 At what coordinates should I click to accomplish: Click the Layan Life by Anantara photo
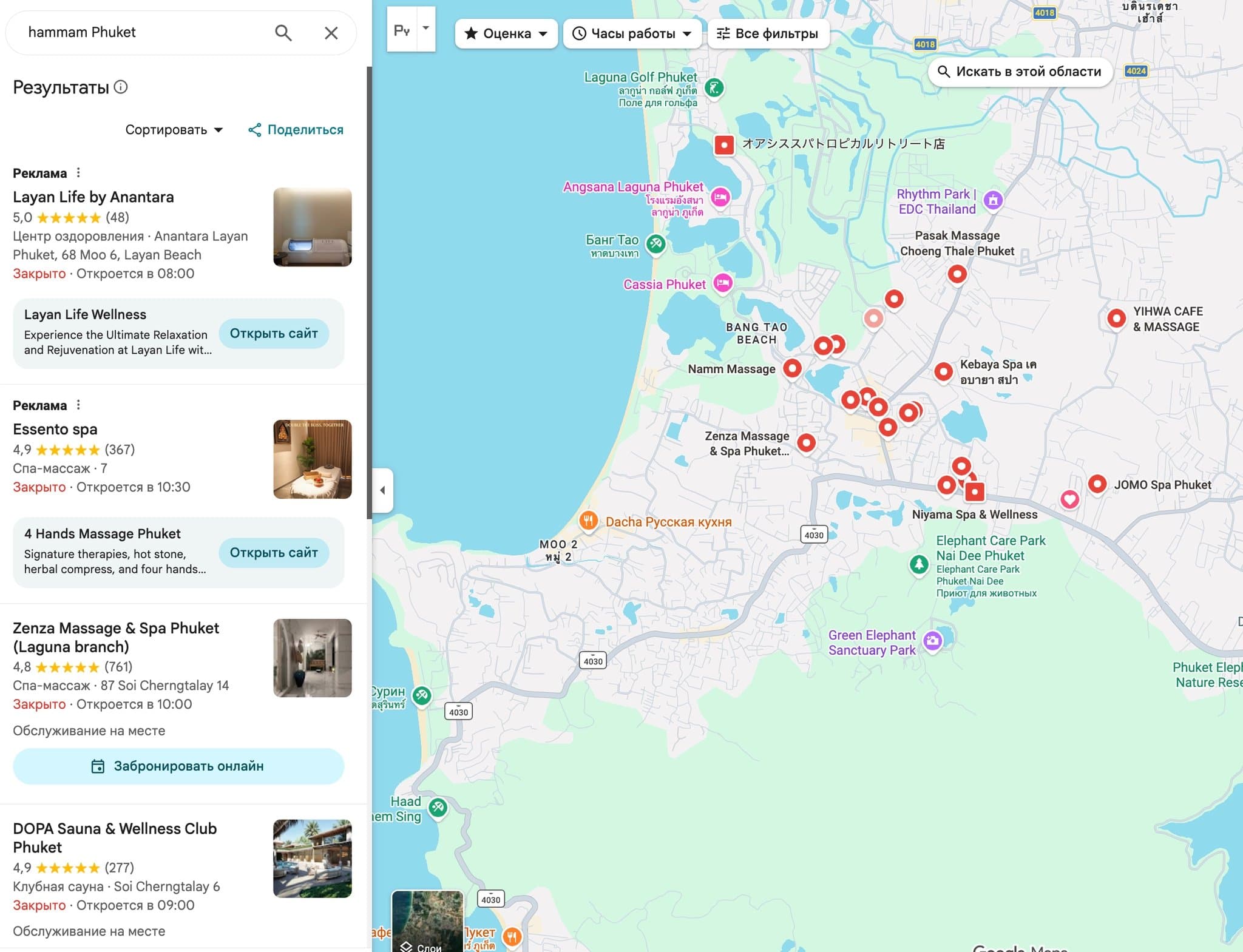coord(313,227)
